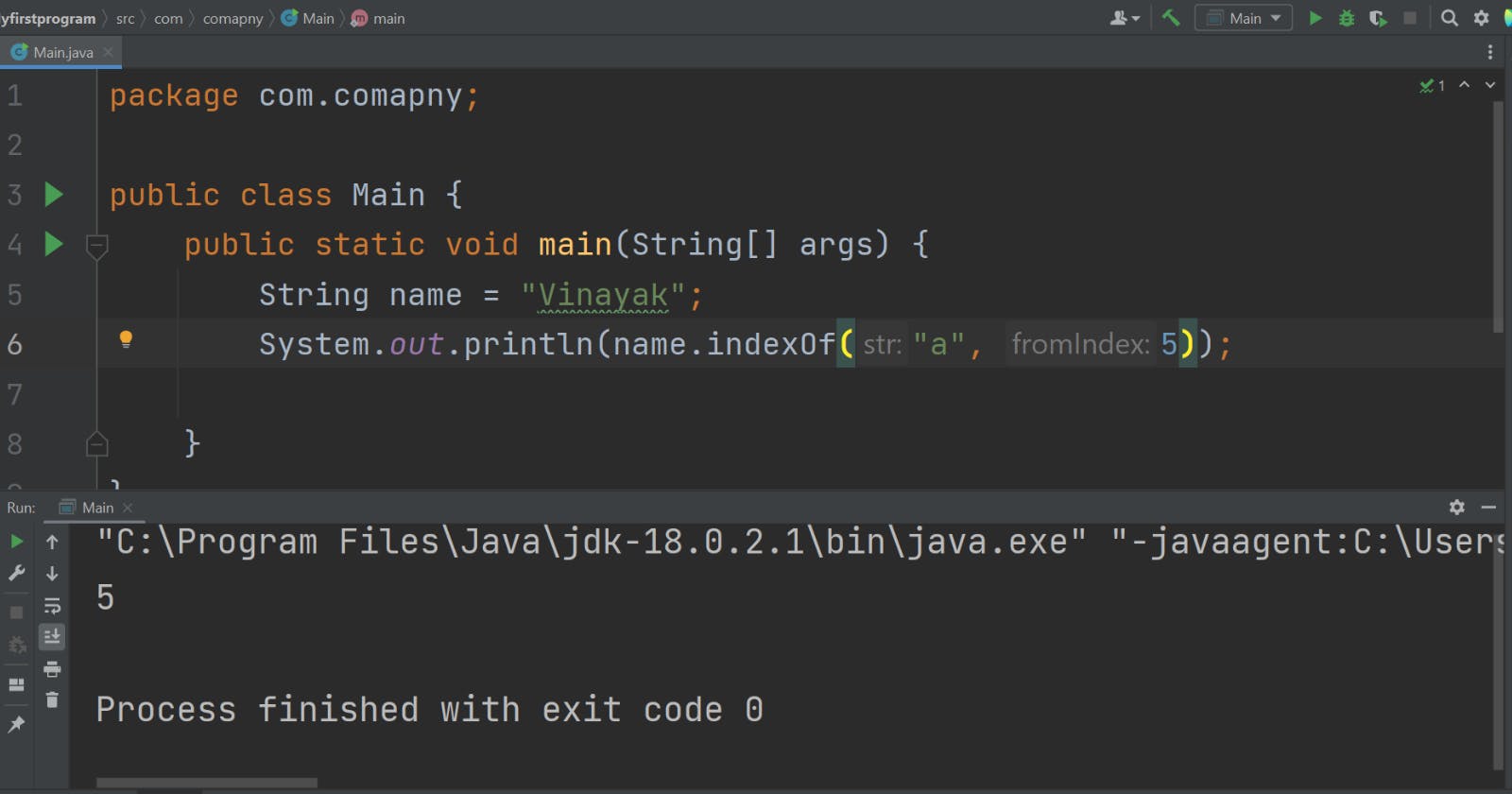Click the greyed-out bug icon in Run panel
Screen dimensions: 1512x794
(16, 646)
